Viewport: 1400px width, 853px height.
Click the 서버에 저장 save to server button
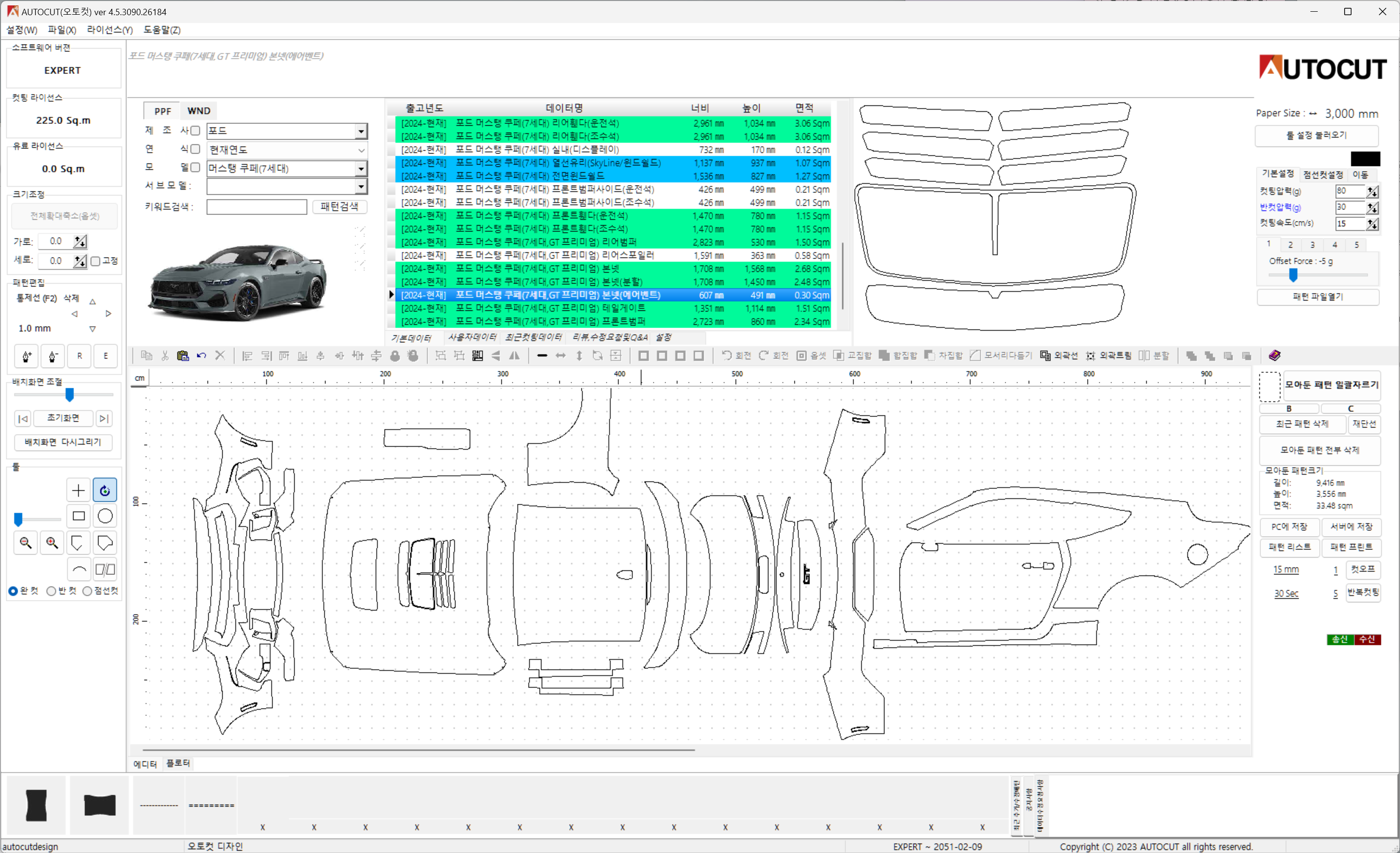(x=1351, y=527)
